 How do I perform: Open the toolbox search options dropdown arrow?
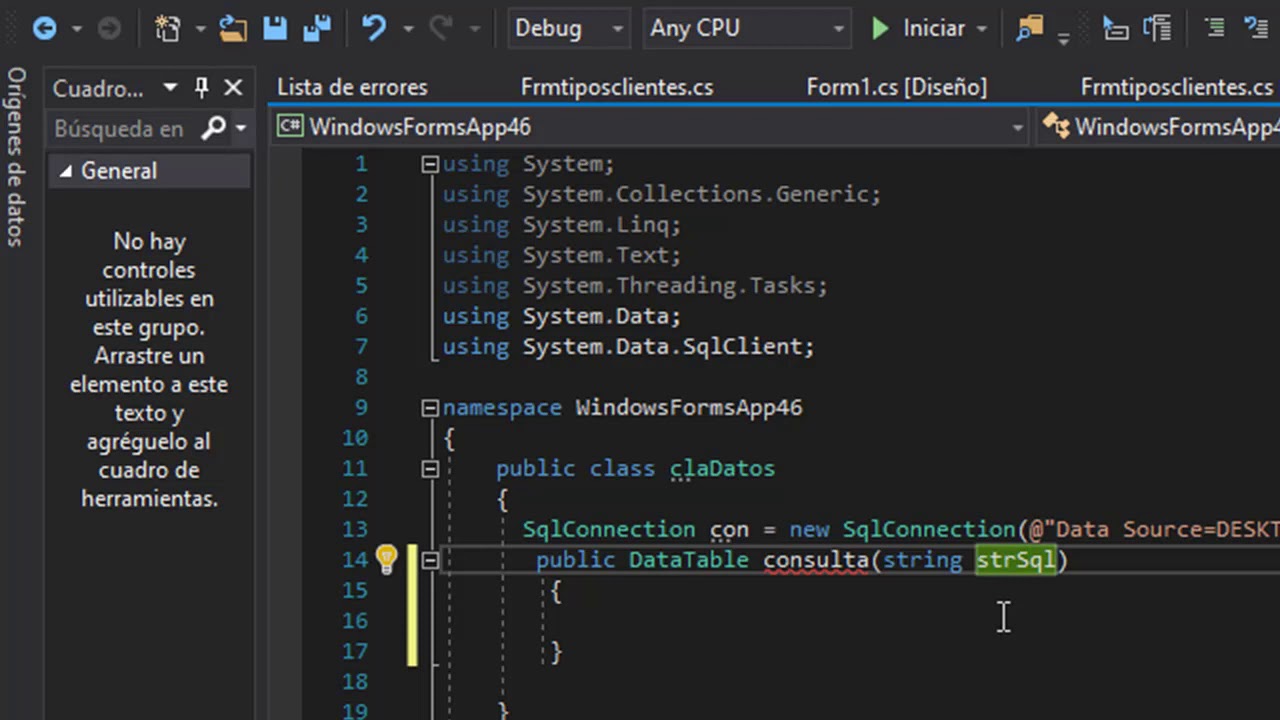[240, 129]
